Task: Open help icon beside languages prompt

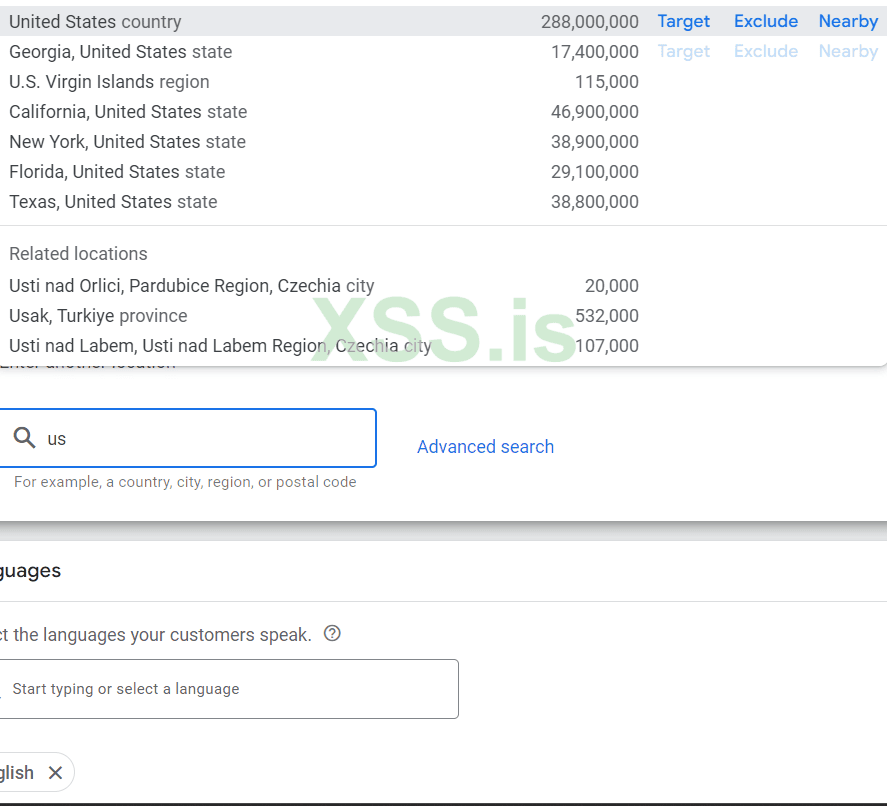Action: 333,633
